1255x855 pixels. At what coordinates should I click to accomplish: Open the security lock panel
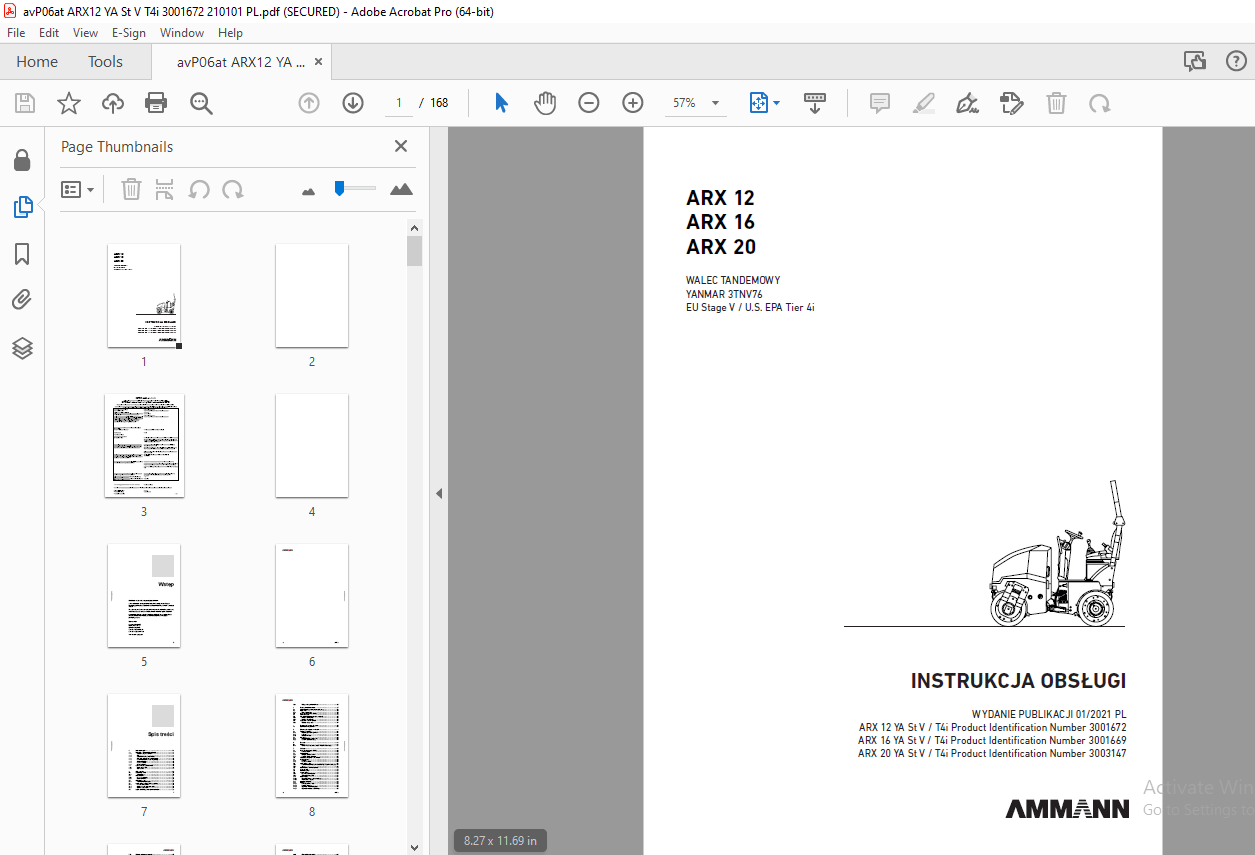(x=22, y=160)
